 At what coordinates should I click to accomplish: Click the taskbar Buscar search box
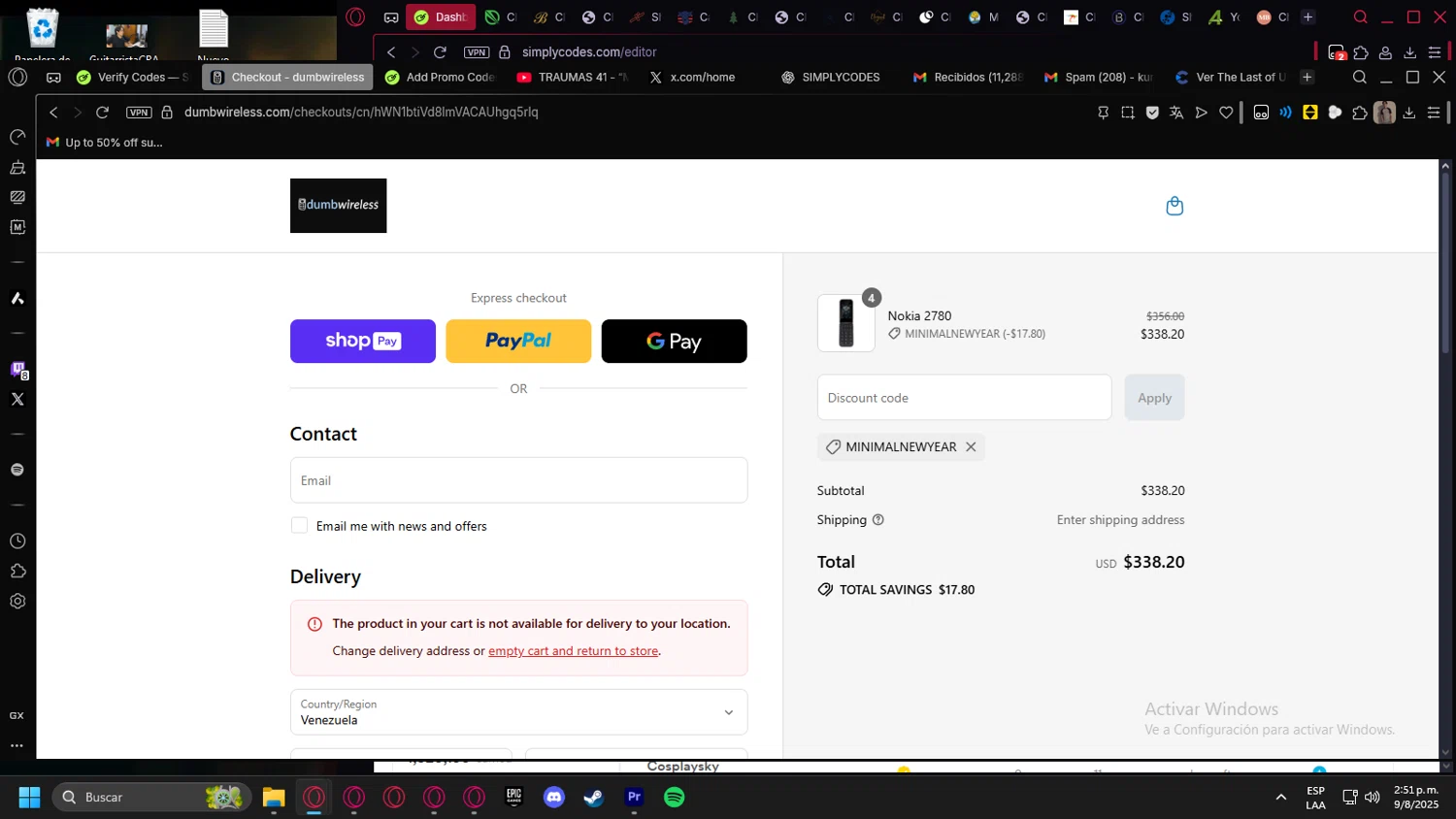[x=151, y=798]
